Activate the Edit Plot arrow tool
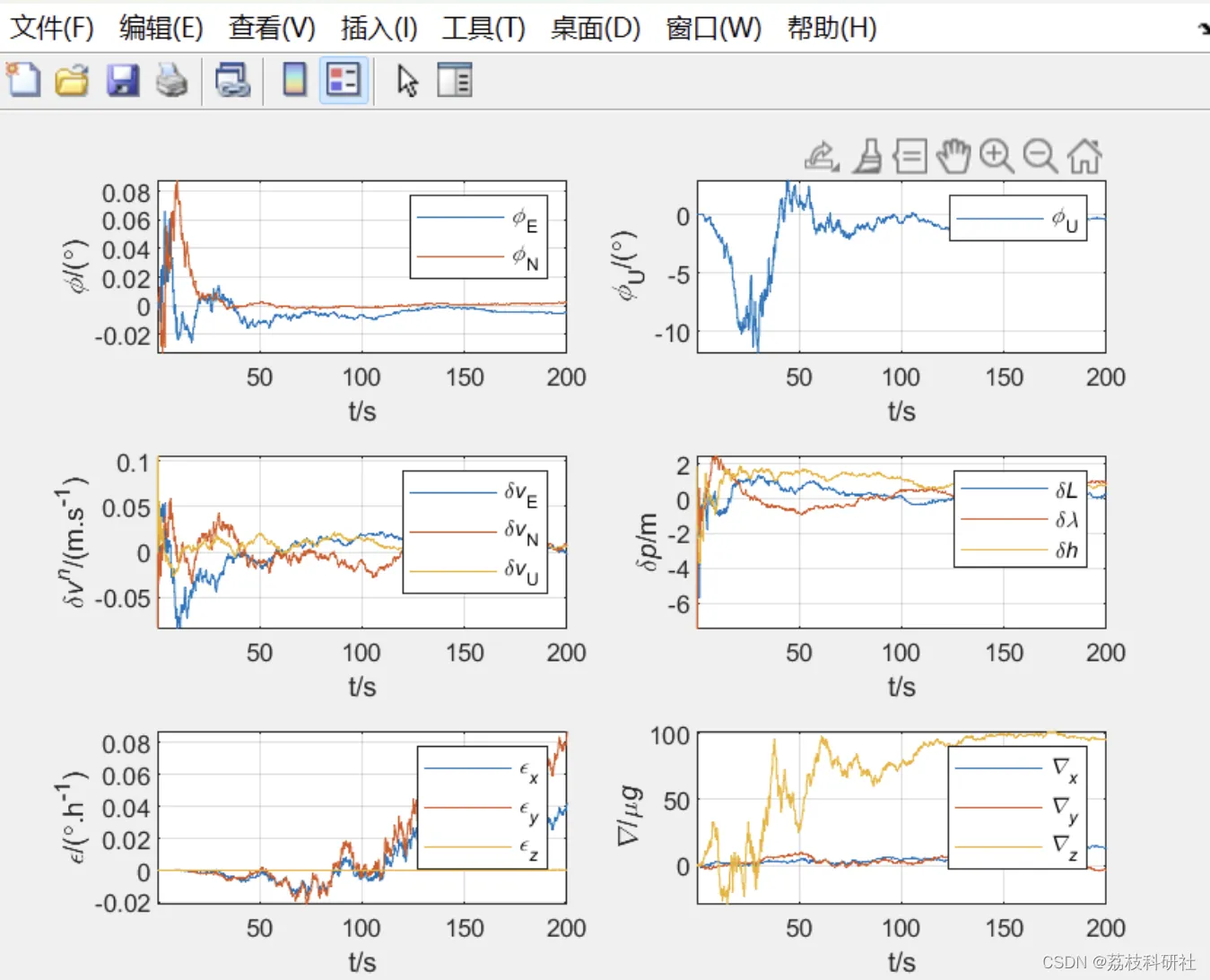This screenshot has height=980, width=1210. coord(408,80)
